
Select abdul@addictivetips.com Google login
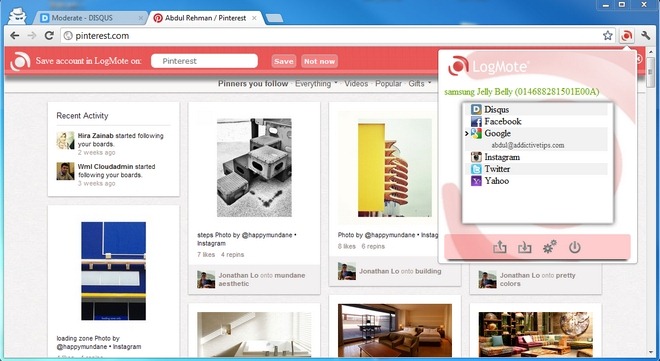coord(528,145)
